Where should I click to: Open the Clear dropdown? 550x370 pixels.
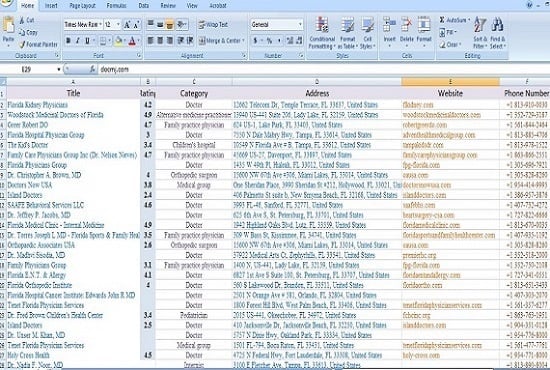pyautogui.click(x=450, y=45)
